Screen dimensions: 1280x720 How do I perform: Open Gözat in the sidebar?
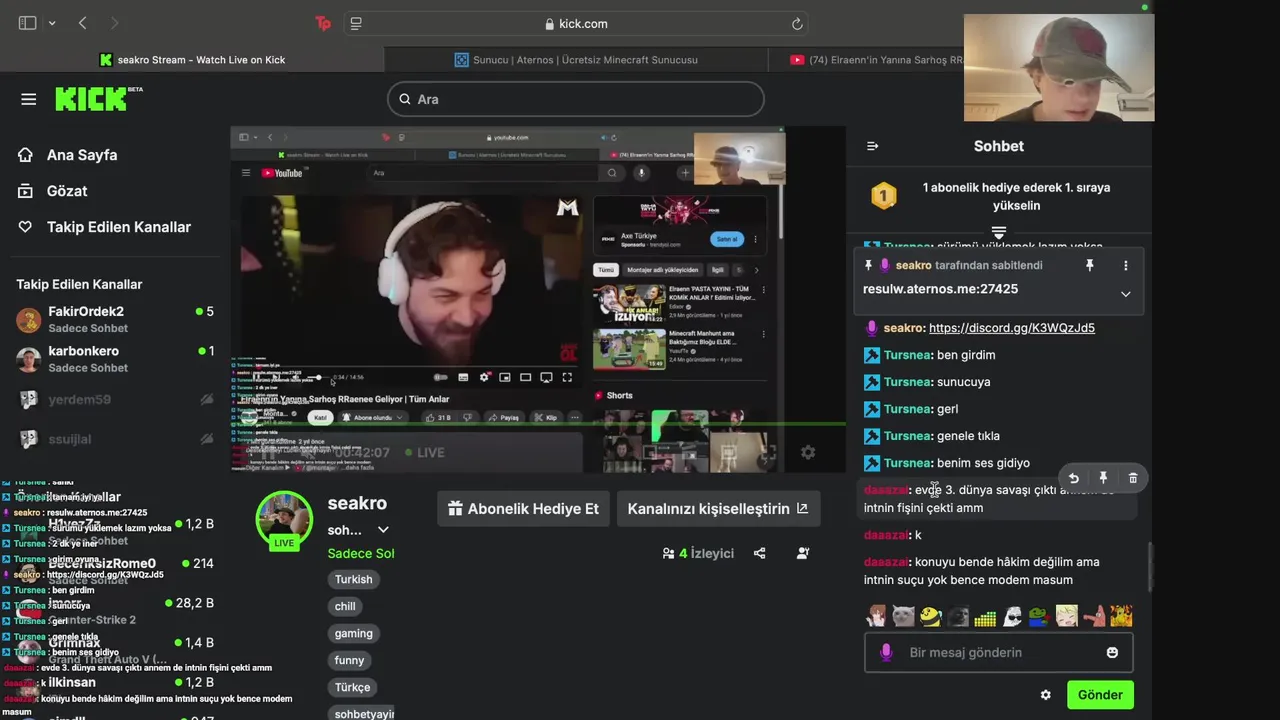click(x=67, y=191)
